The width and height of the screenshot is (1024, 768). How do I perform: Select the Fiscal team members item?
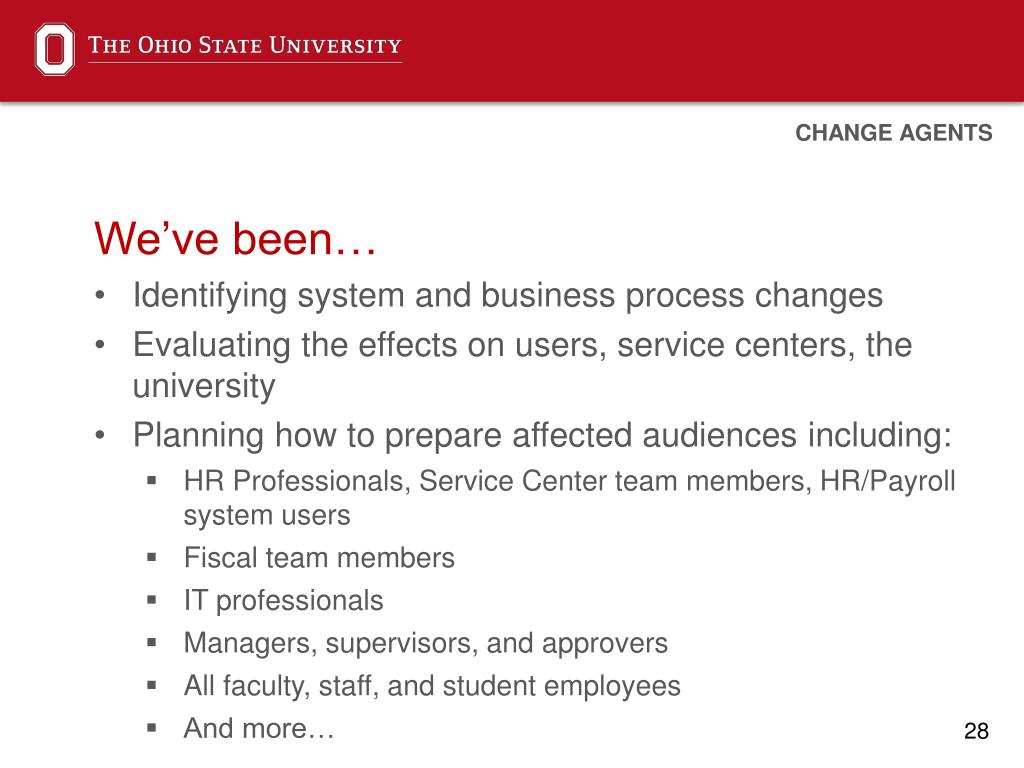pyautogui.click(x=319, y=558)
